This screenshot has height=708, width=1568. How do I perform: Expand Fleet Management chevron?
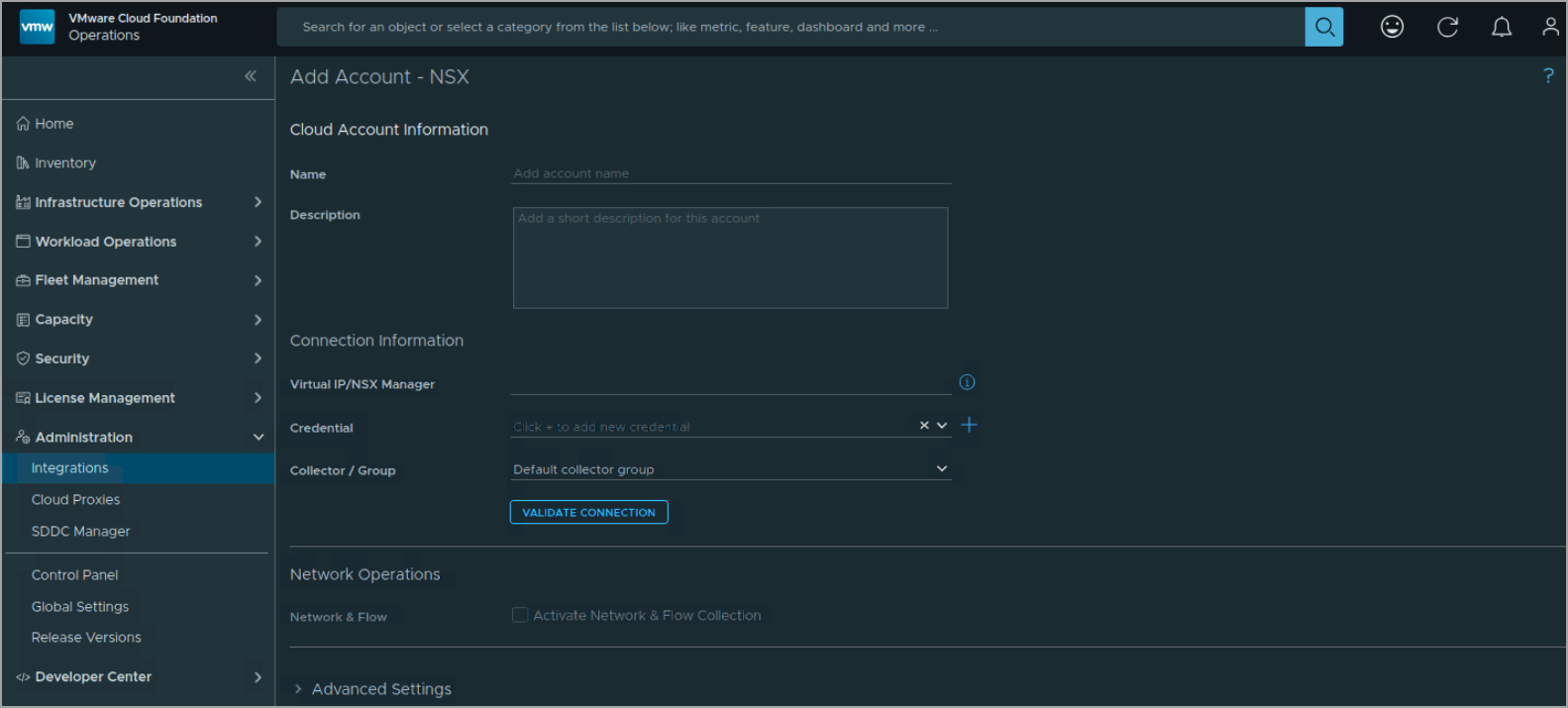click(258, 280)
